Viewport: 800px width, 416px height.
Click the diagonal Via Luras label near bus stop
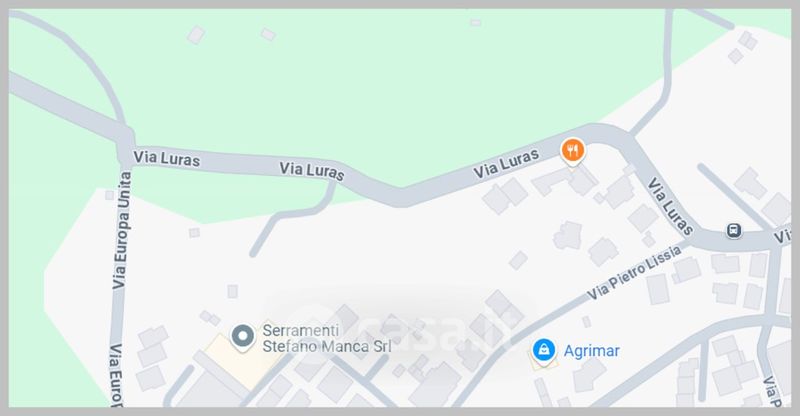[670, 206]
